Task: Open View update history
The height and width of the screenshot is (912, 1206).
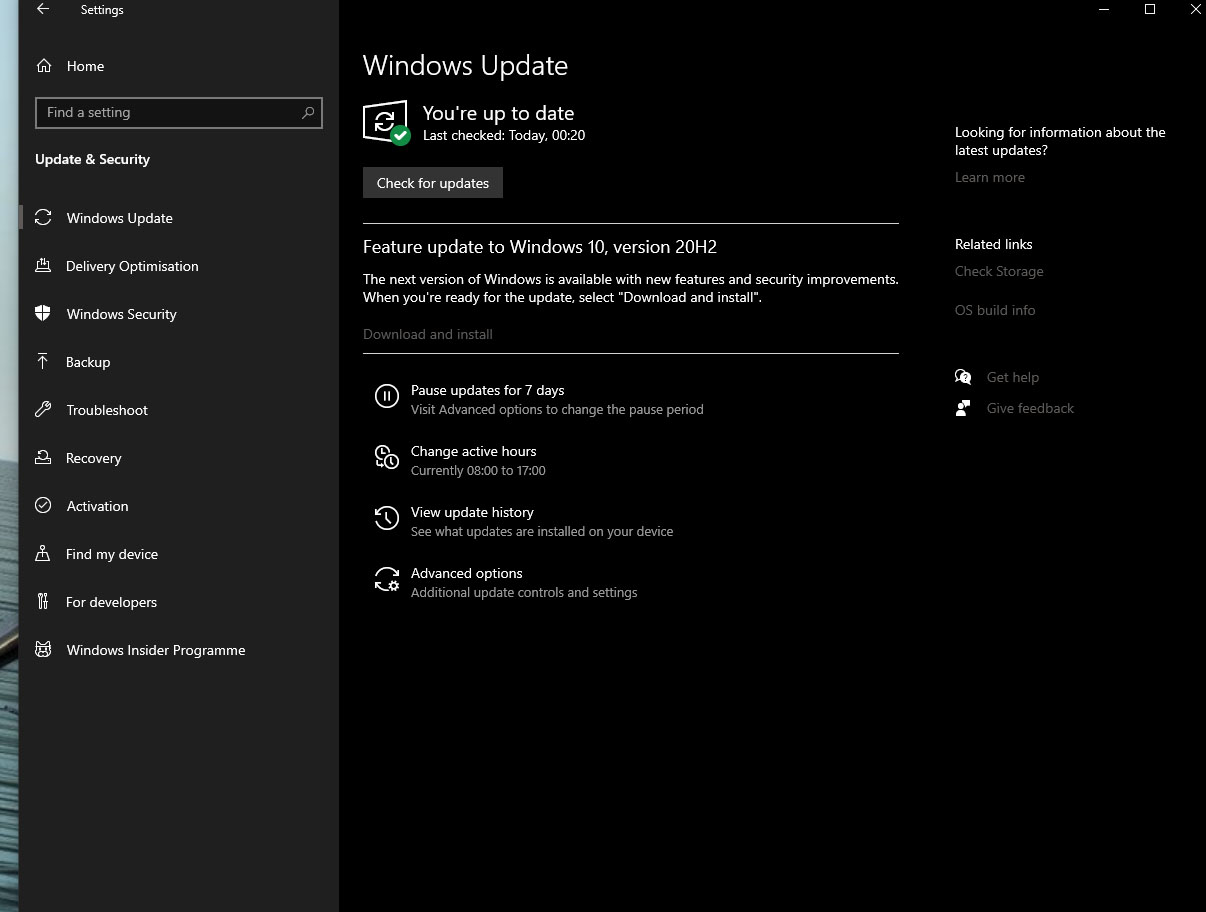Action: coord(472,512)
